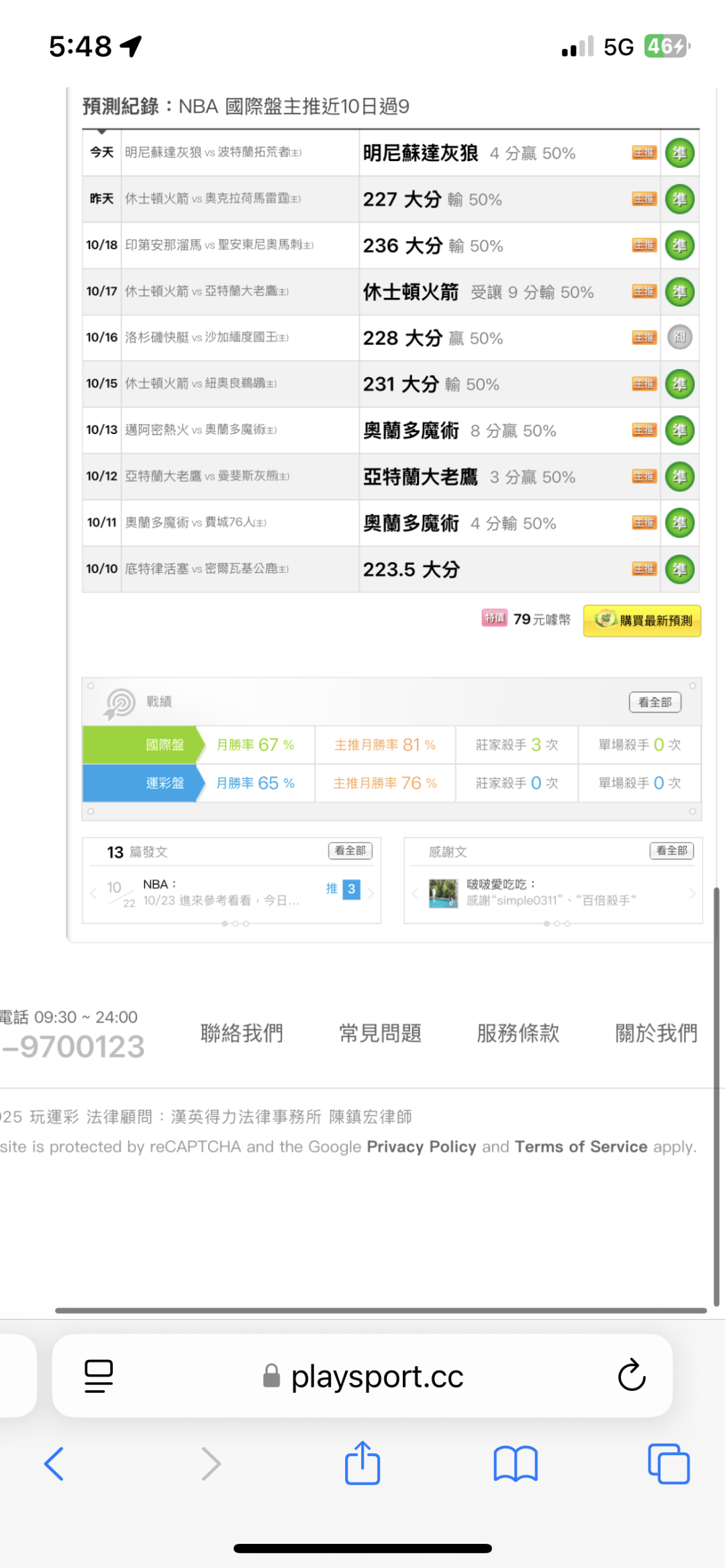The height and width of the screenshot is (1568, 725).
Task: Open the Safari tabs overview icon
Action: pyautogui.click(x=669, y=1463)
